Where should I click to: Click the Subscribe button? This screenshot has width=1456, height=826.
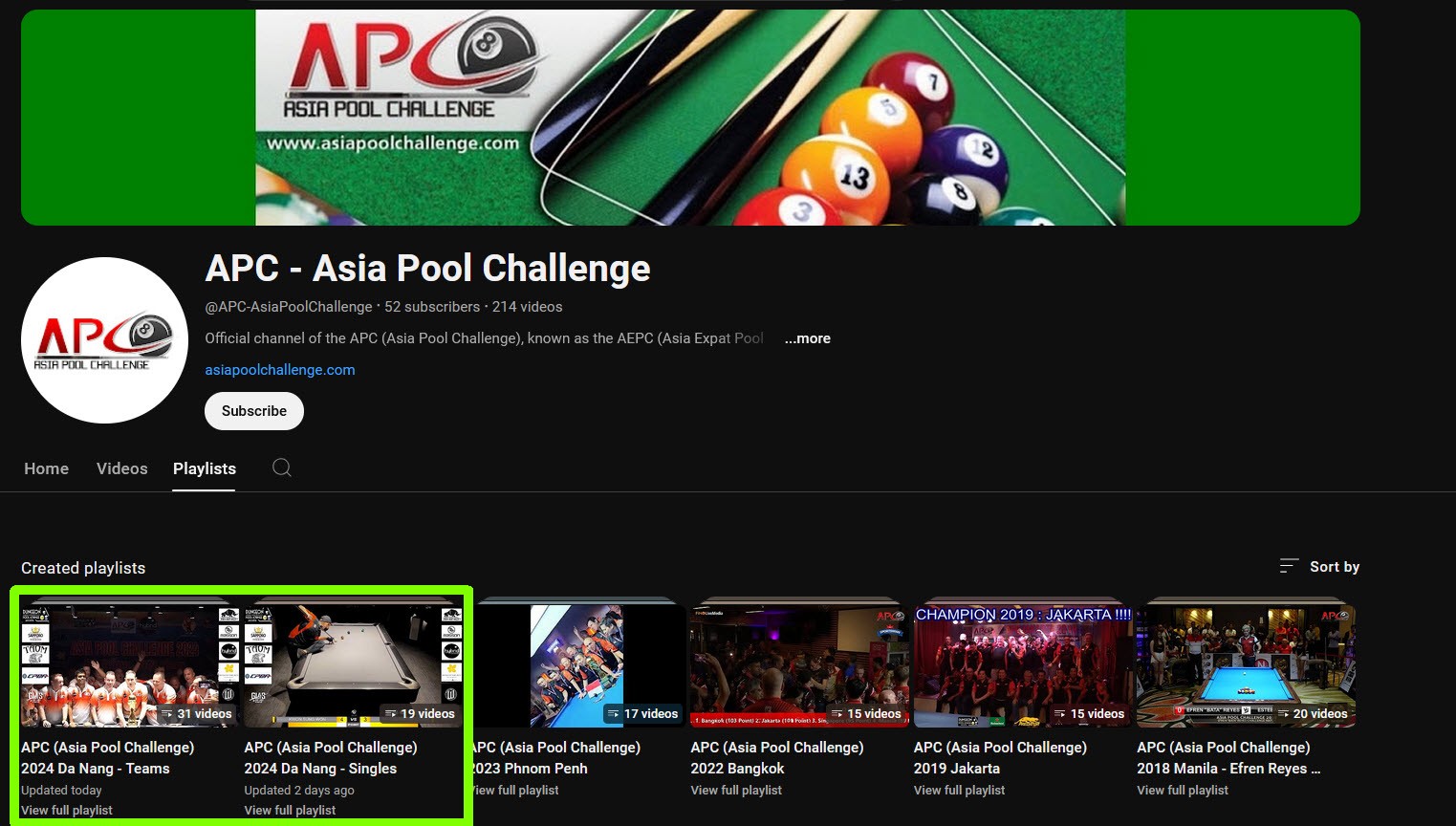point(254,411)
